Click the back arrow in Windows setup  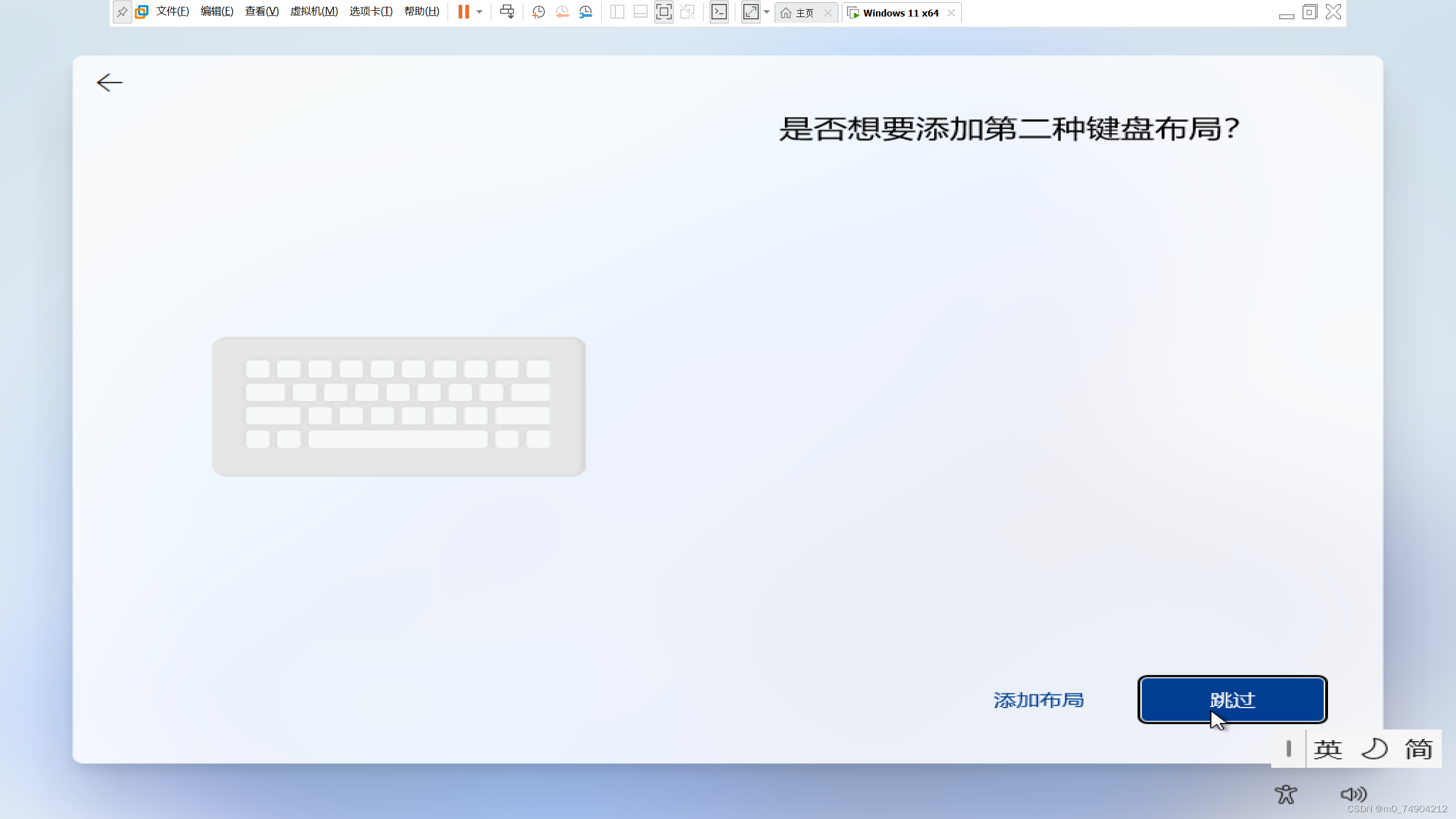(x=109, y=82)
